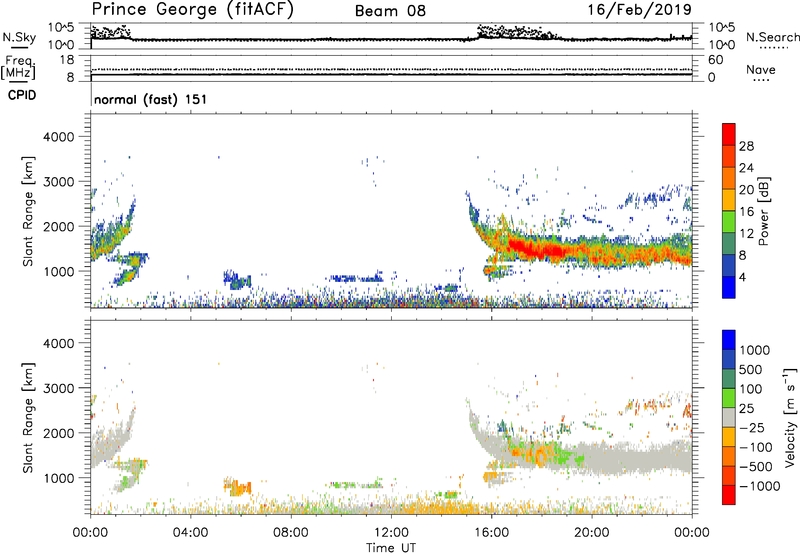Click the "04:00" time tick label
The width and height of the screenshot is (800, 554).
click(x=190, y=533)
